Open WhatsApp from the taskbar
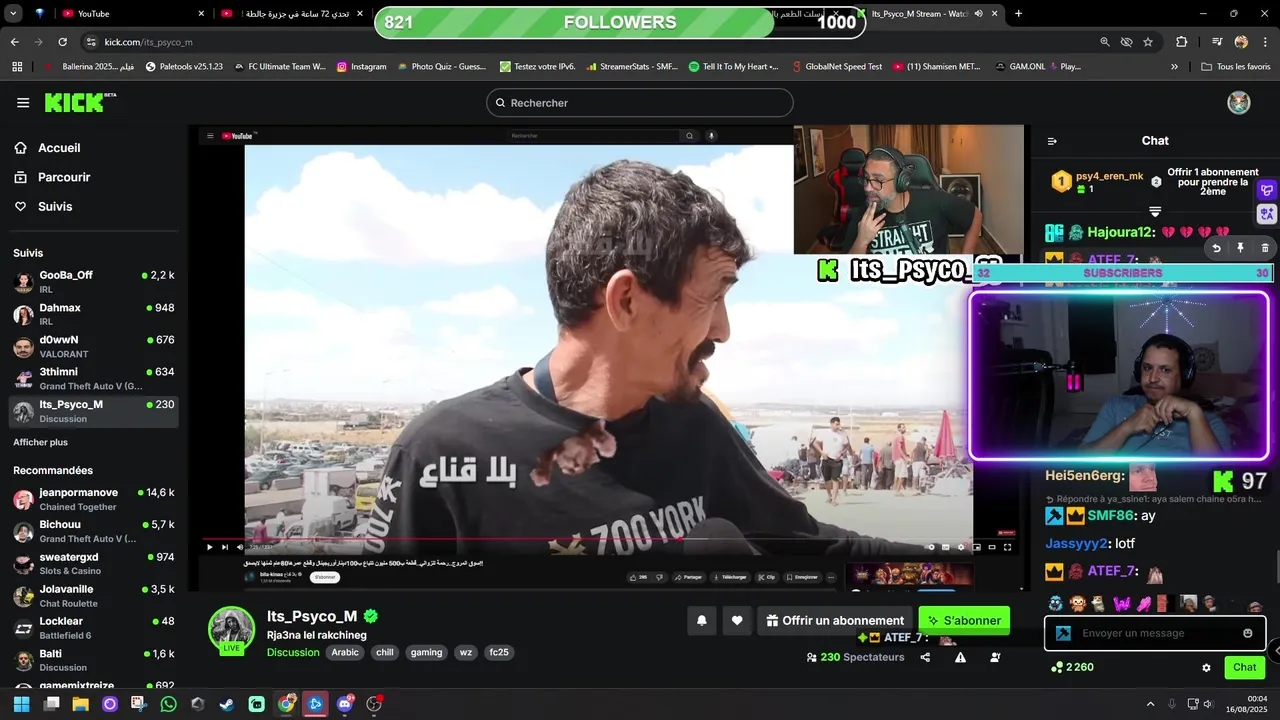 [168, 704]
